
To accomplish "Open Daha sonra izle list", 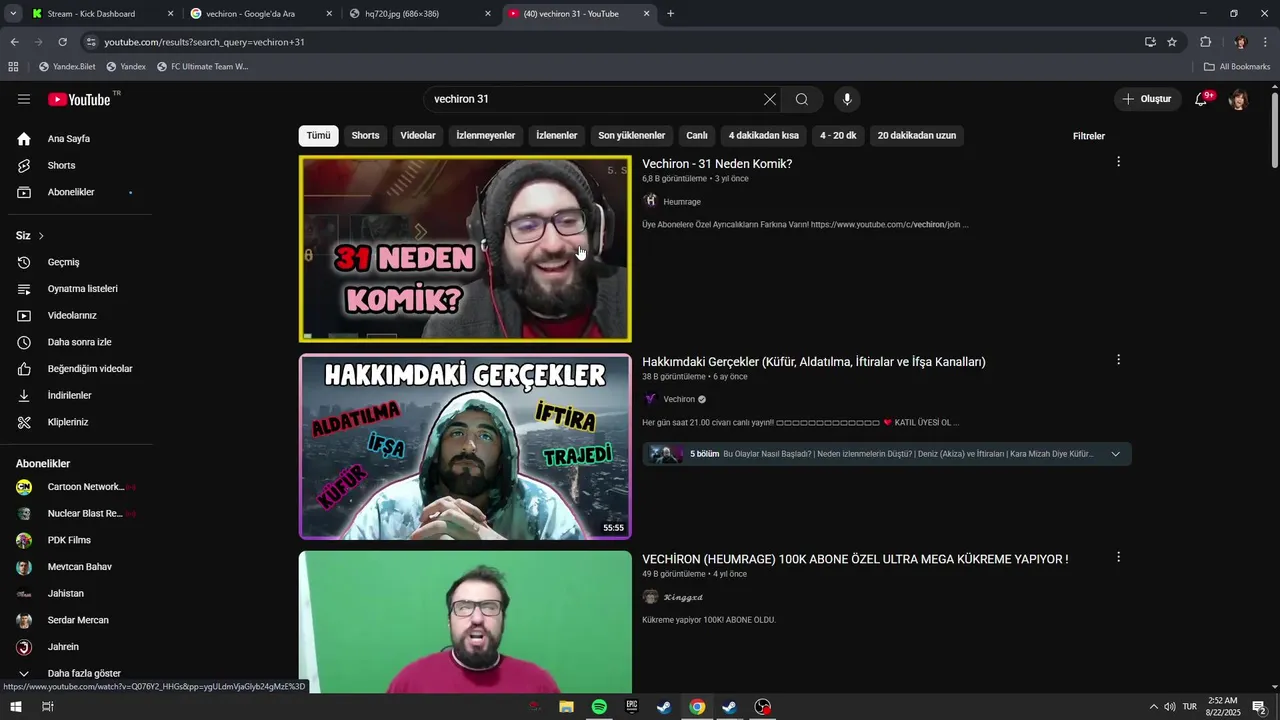I will pos(80,342).
